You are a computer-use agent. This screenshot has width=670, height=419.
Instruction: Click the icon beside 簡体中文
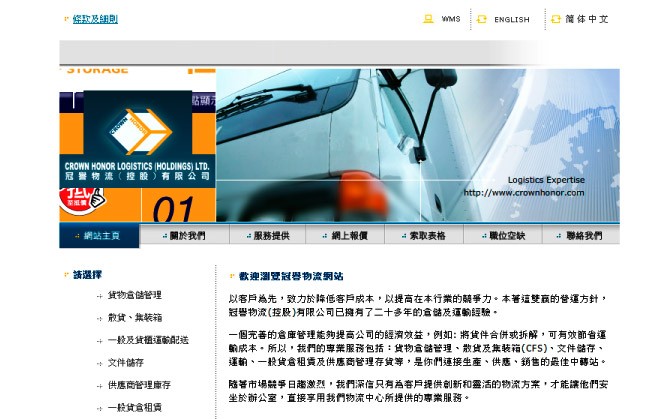(x=556, y=19)
